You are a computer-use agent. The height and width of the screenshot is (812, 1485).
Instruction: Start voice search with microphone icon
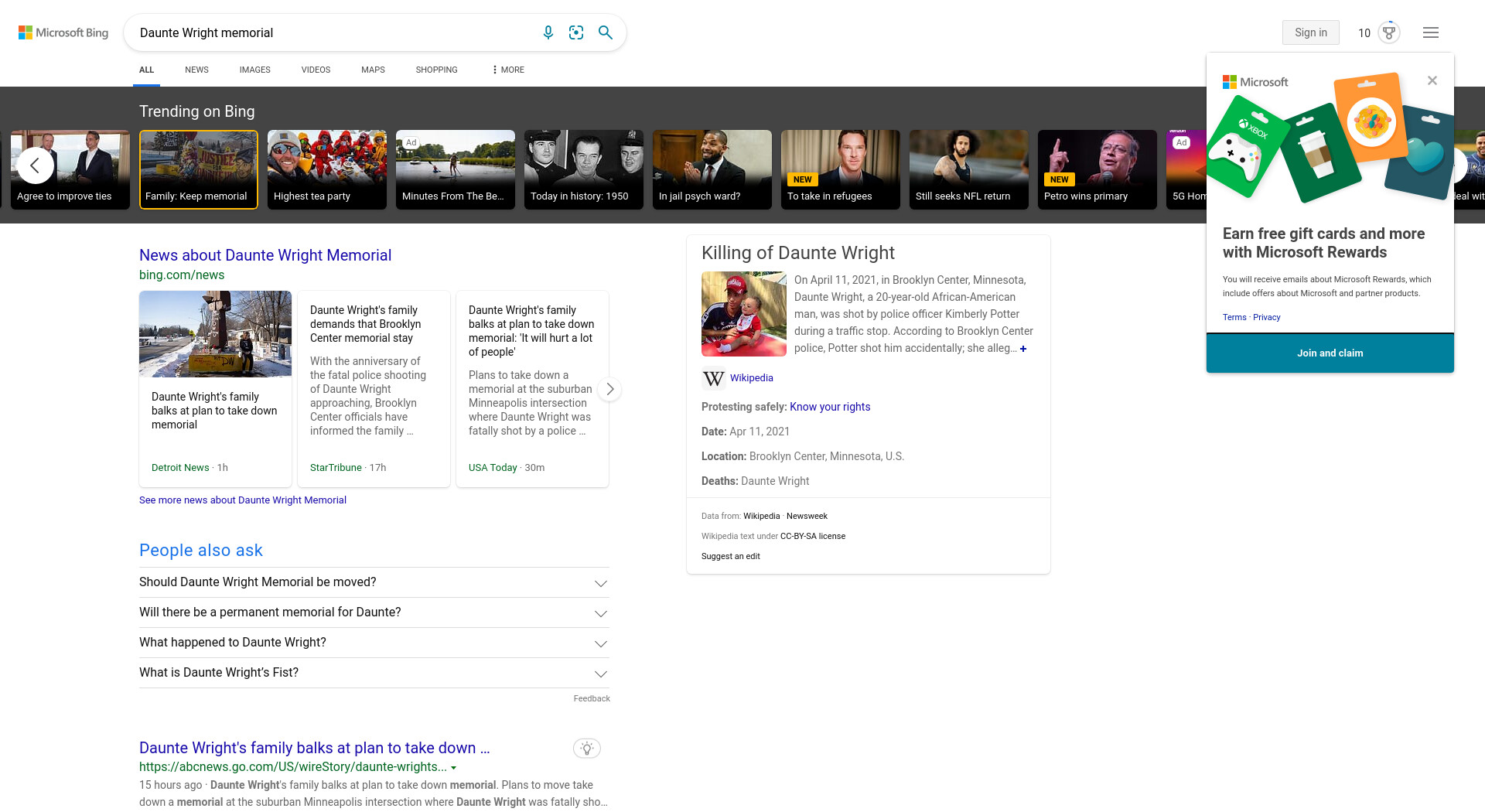tap(548, 32)
